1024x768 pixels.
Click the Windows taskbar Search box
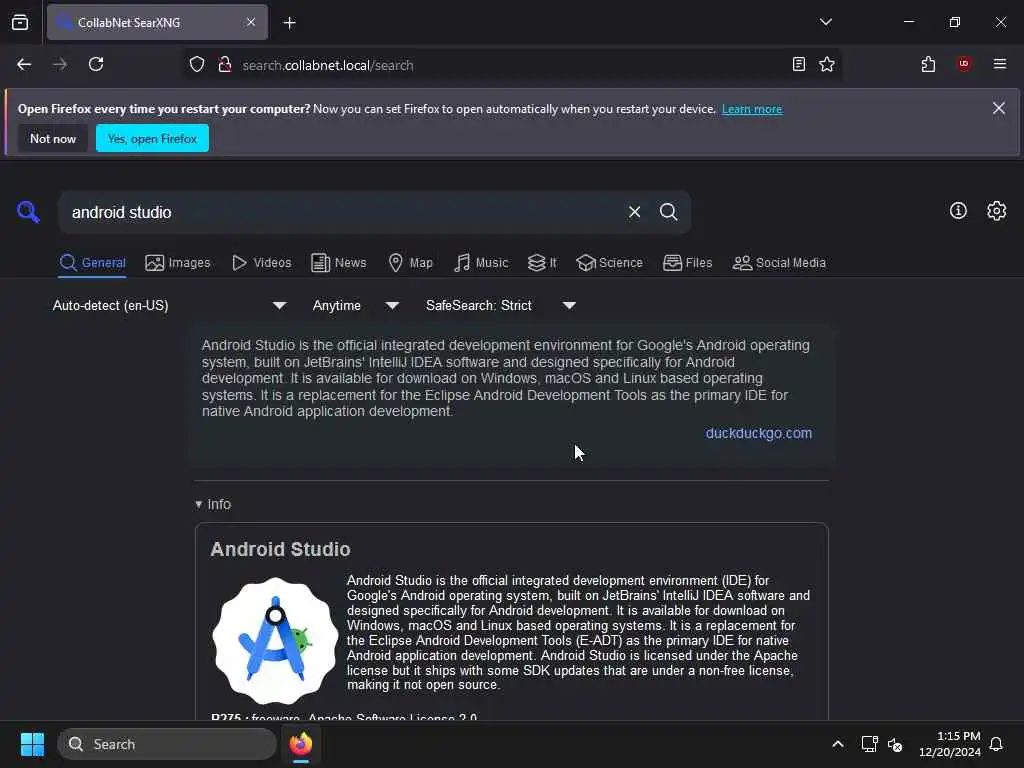pyautogui.click(x=167, y=744)
